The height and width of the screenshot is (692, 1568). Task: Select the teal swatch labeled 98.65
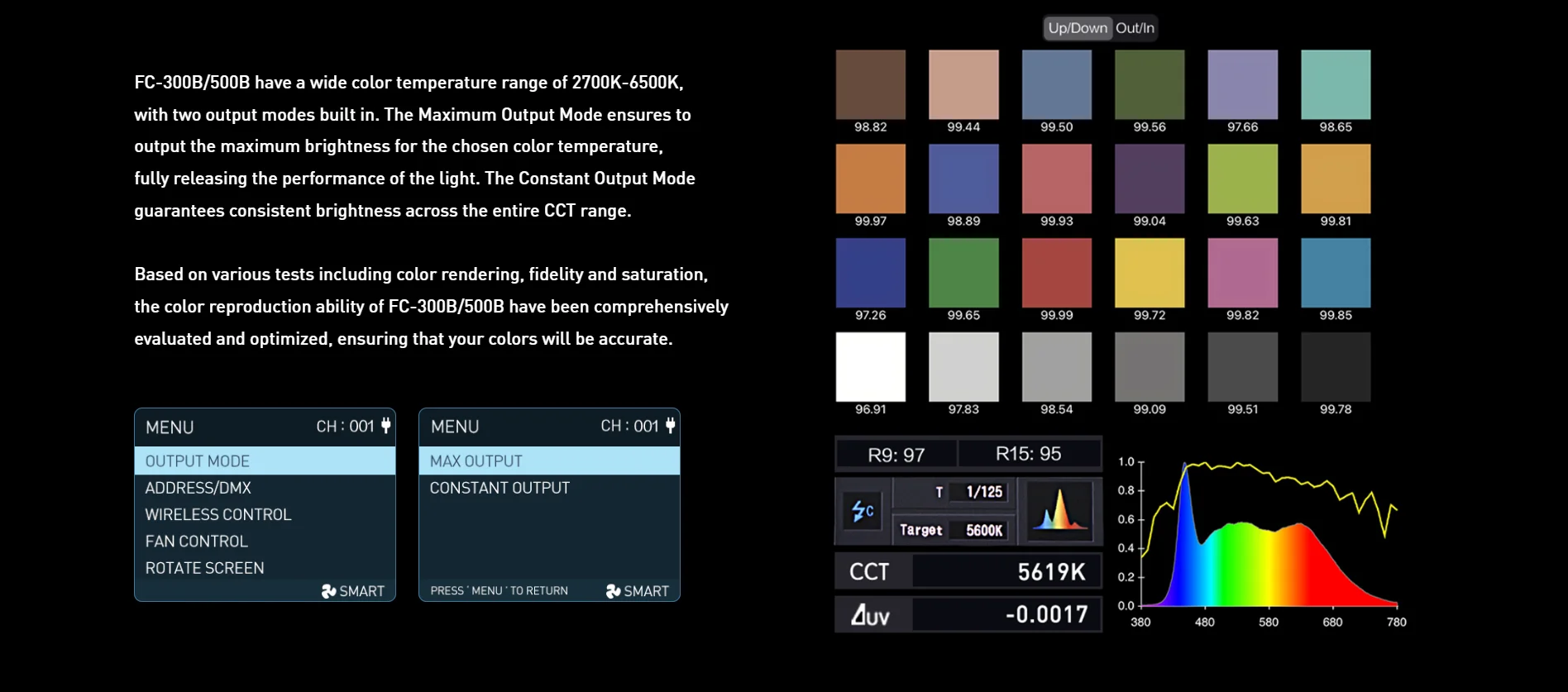(x=1336, y=84)
